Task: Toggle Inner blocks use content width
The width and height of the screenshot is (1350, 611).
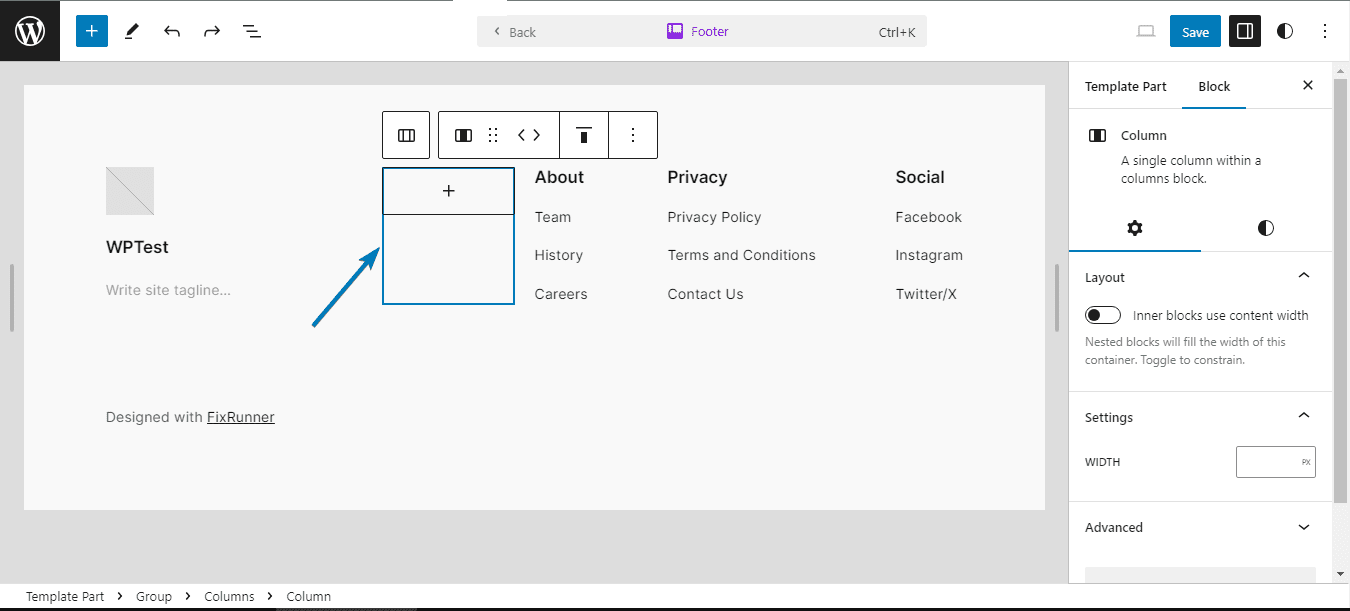Action: coord(1103,315)
